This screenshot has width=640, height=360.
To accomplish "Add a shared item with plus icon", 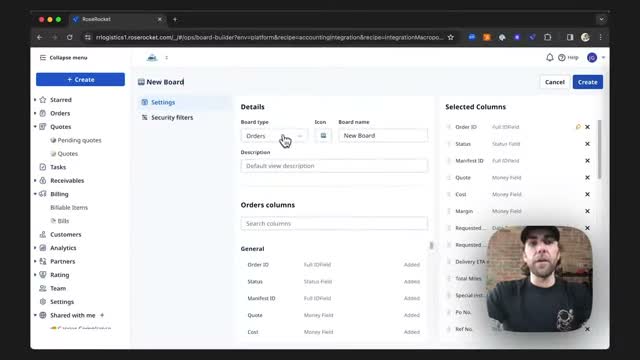I will tap(102, 315).
